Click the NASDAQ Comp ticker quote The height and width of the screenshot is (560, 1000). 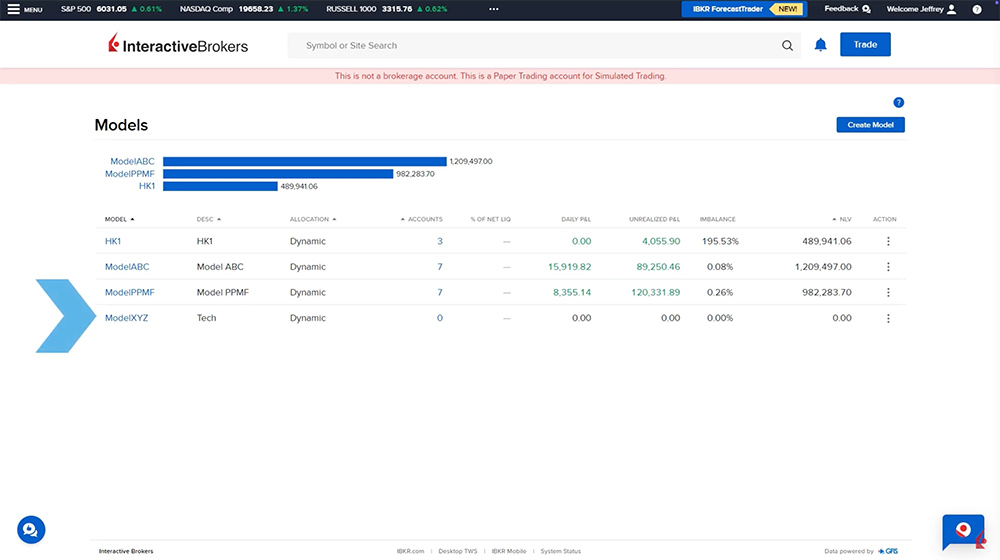(244, 9)
